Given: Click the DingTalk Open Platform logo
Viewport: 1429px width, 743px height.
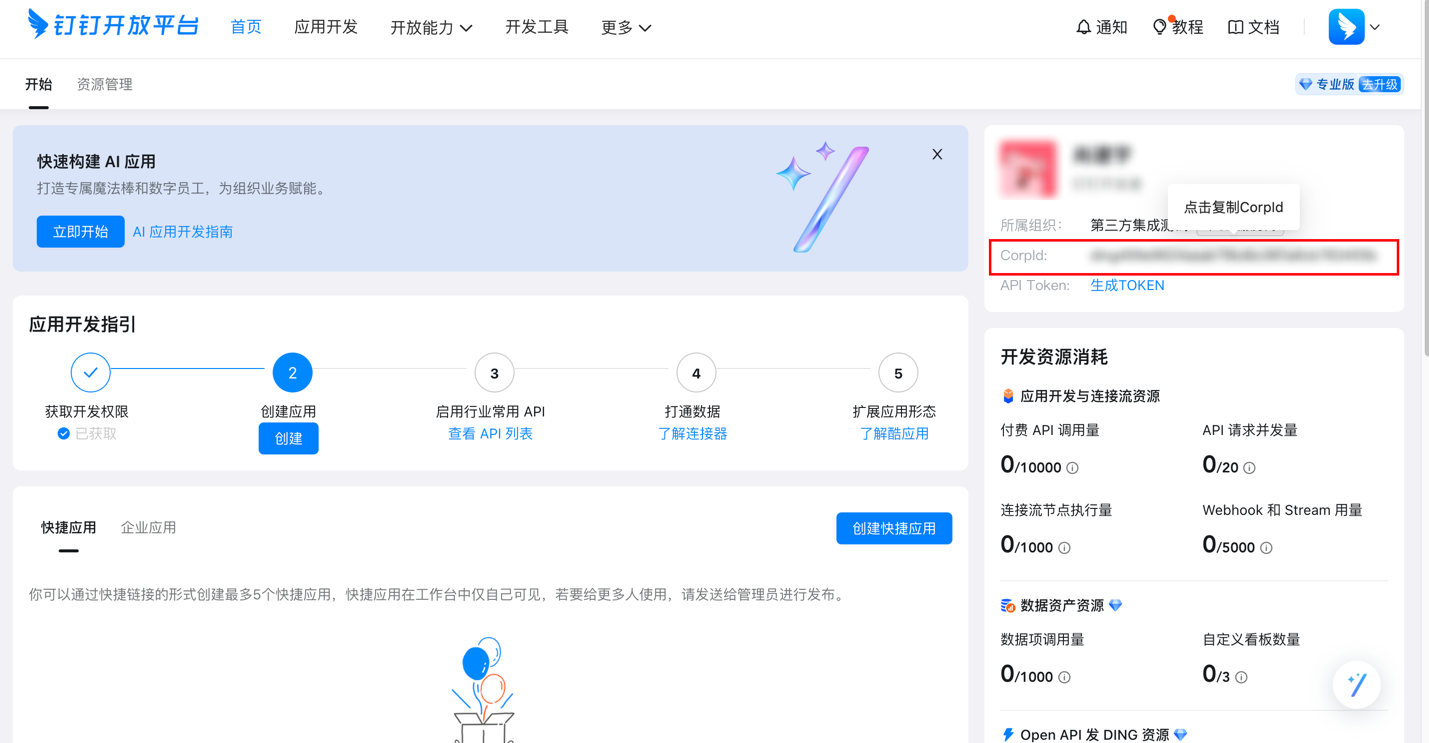Looking at the screenshot, I should [x=113, y=25].
